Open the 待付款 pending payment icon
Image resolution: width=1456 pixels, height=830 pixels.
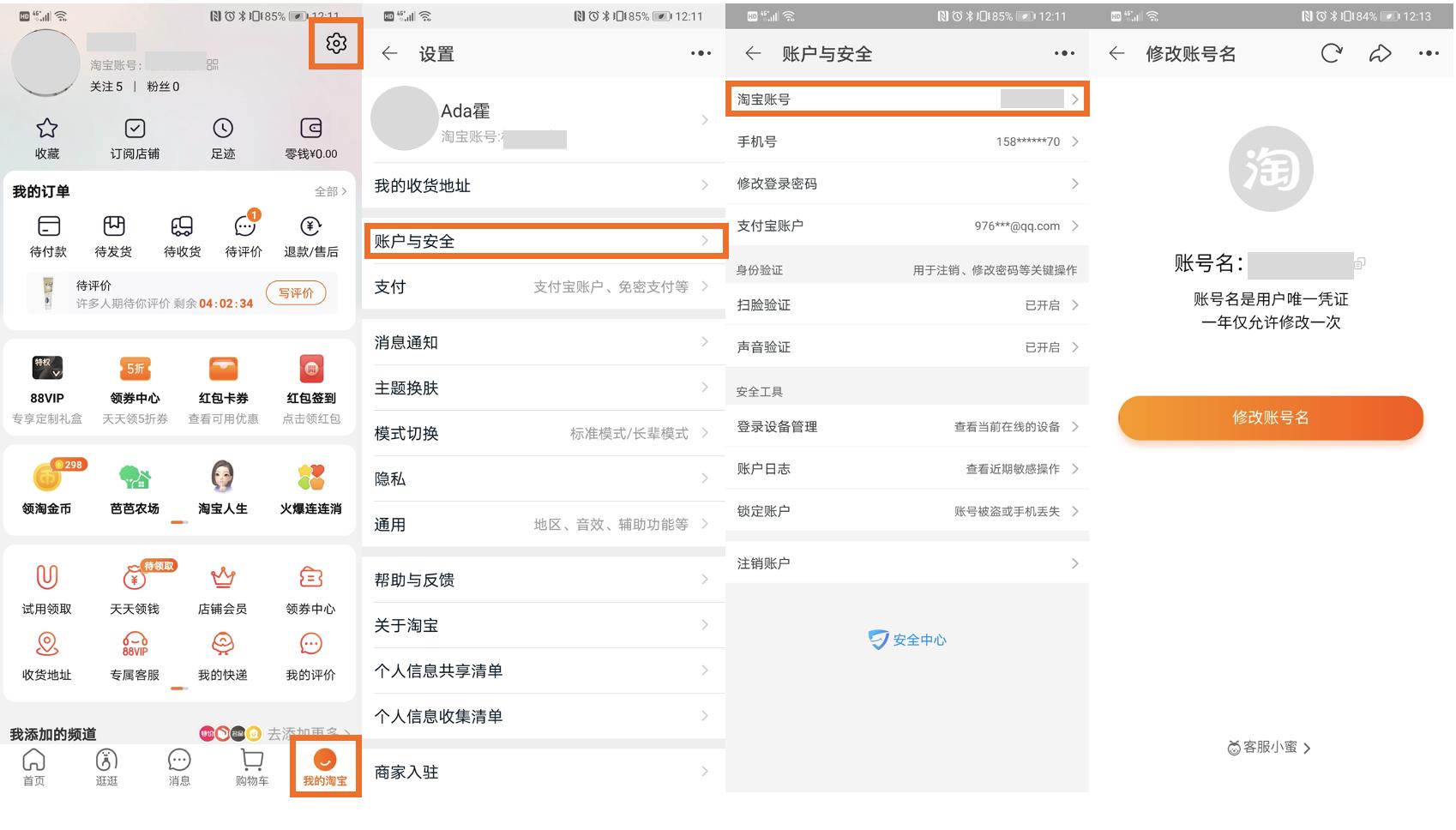click(x=49, y=227)
